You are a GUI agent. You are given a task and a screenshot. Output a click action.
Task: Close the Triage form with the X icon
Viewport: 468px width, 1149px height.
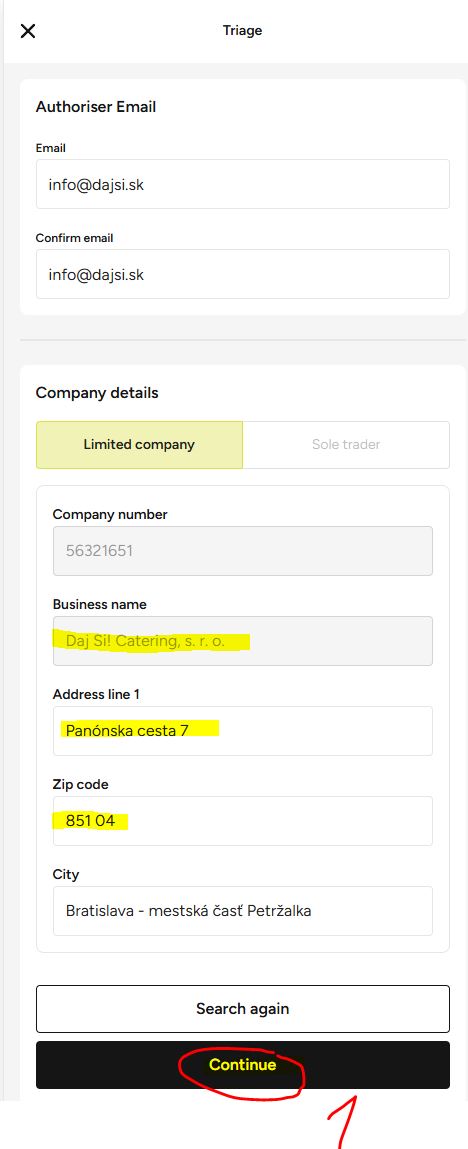point(28,31)
